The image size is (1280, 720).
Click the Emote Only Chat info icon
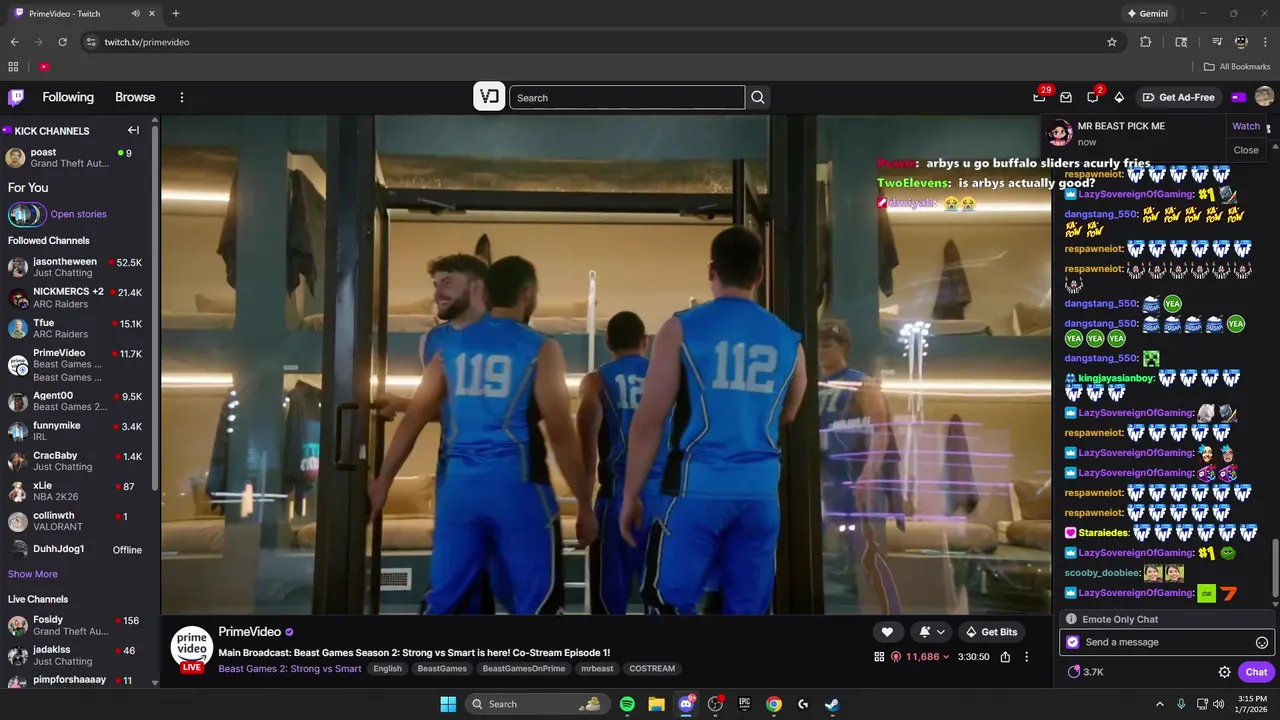(x=1071, y=619)
